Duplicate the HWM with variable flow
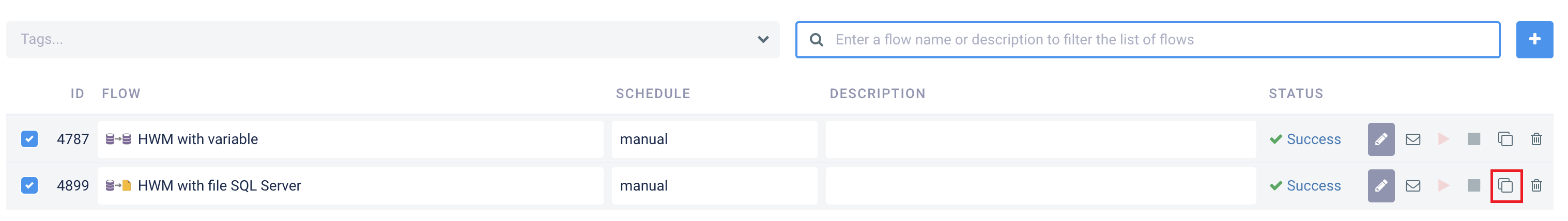1568x221 pixels. point(1505,139)
